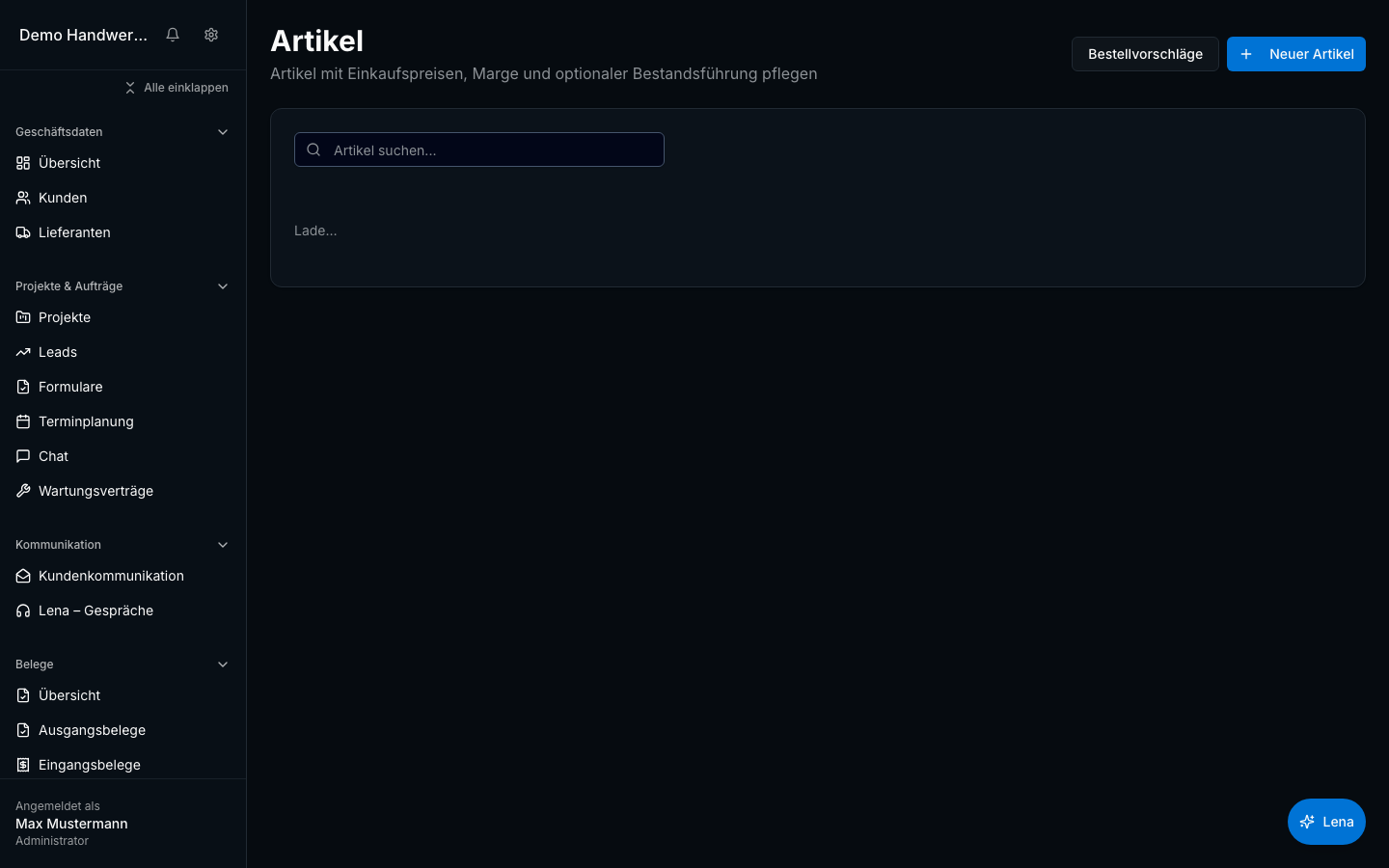Image resolution: width=1389 pixels, height=868 pixels.
Task: Collapse the Kommunikation section chevron
Action: pyautogui.click(x=223, y=545)
